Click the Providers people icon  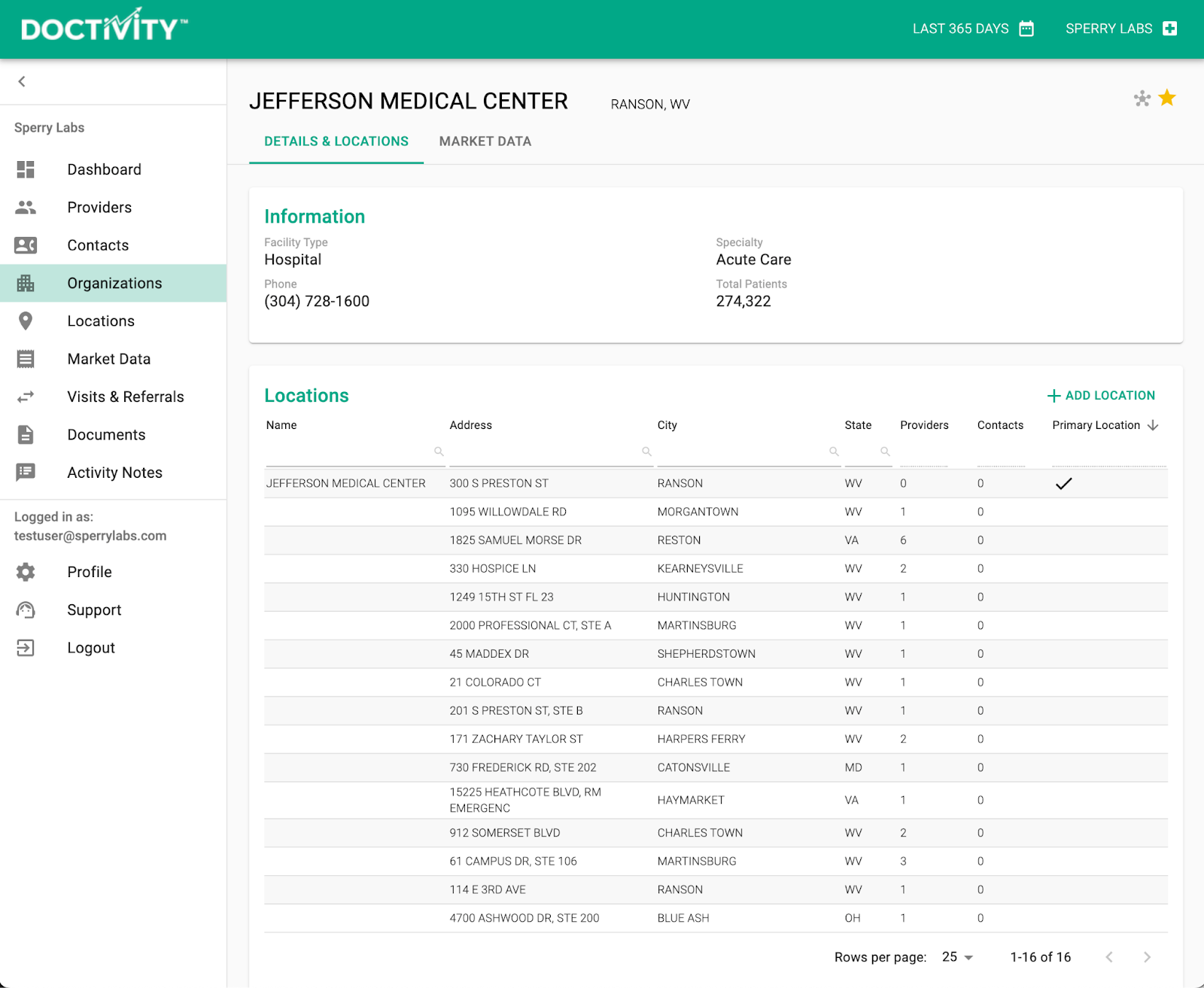pyautogui.click(x=26, y=207)
